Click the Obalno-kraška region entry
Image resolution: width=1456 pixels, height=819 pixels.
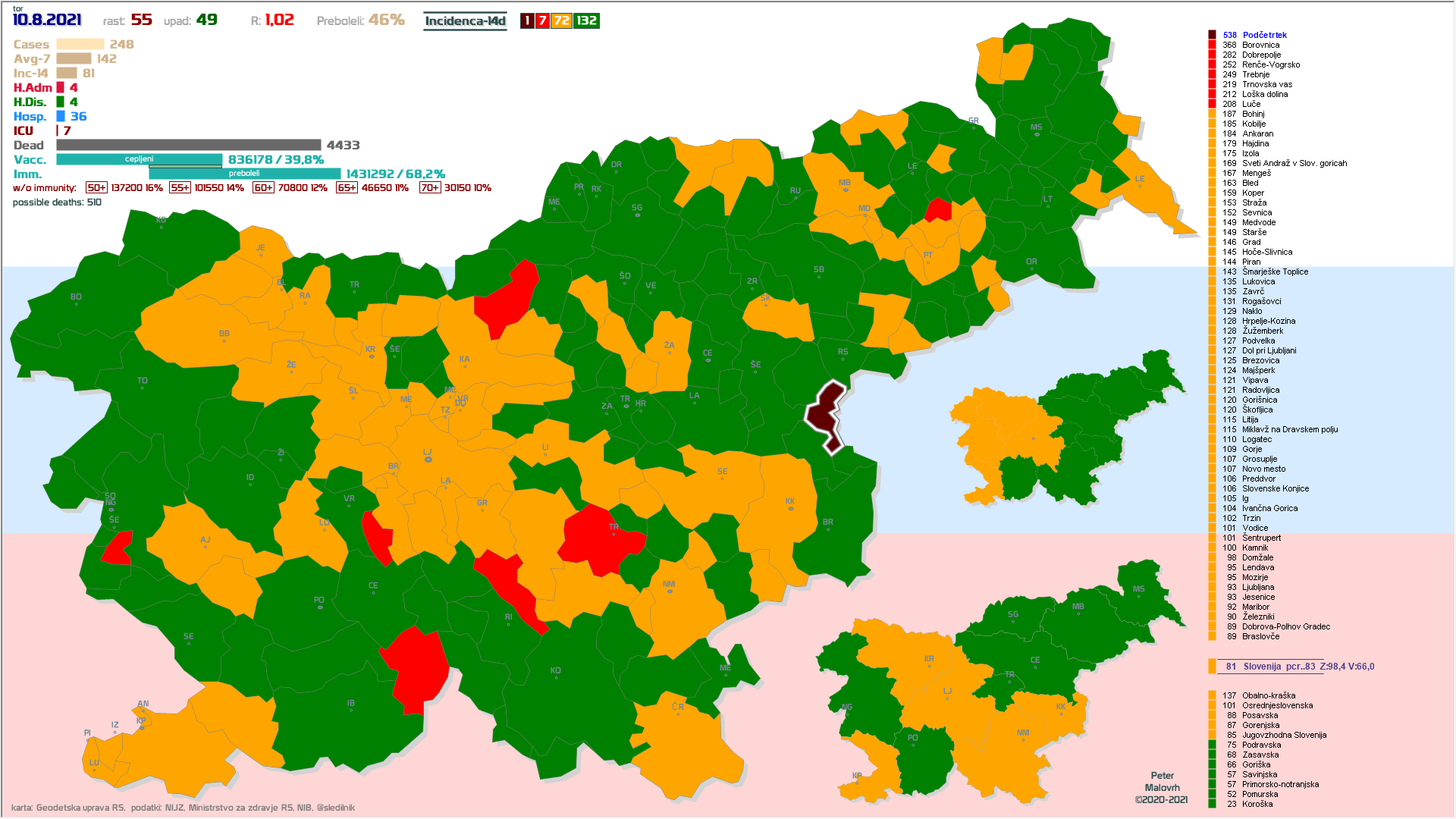[x=1268, y=695]
